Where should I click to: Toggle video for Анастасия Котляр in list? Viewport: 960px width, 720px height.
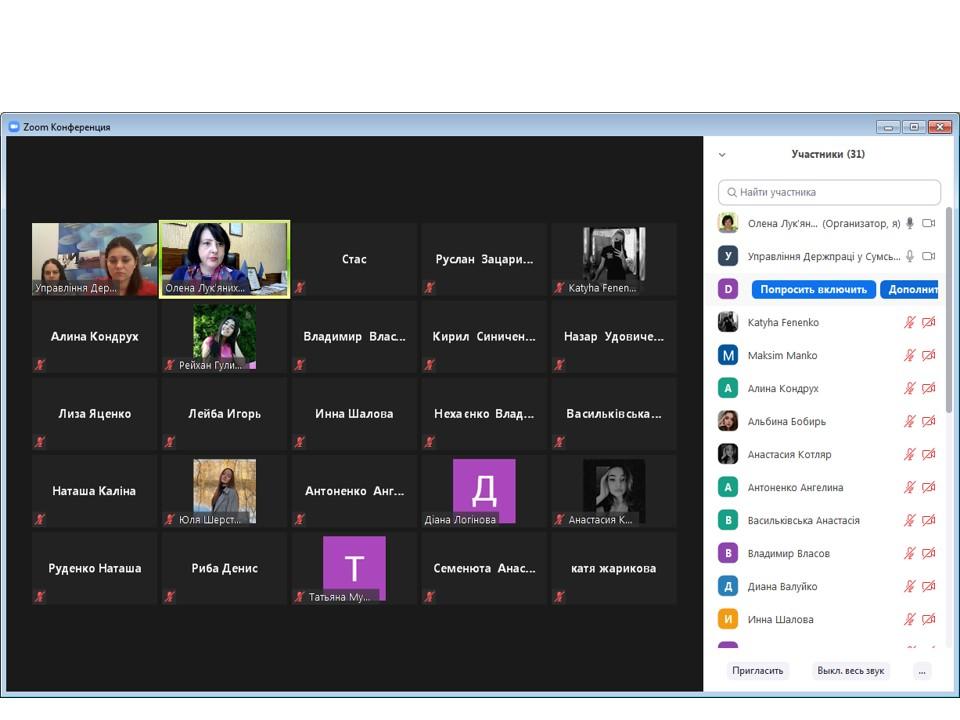[x=928, y=454]
